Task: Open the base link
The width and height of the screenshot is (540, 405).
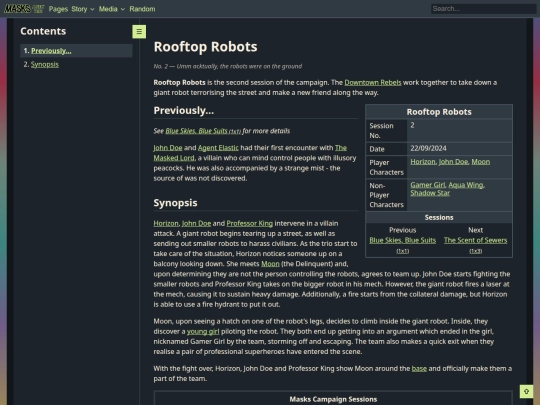Action: (x=419, y=368)
